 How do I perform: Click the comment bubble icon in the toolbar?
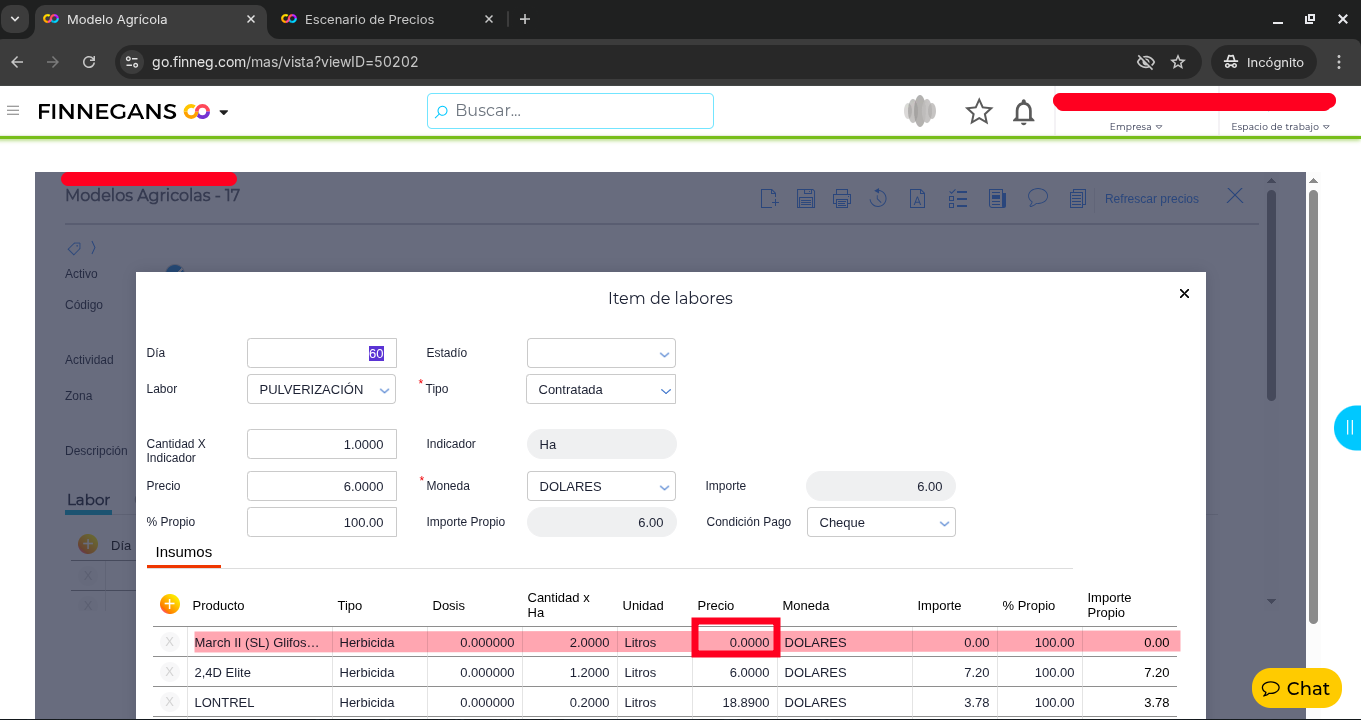(x=1038, y=198)
